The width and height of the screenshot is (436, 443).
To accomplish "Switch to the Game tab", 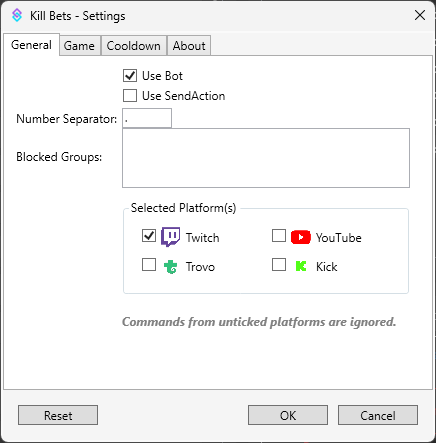I will click(79, 46).
